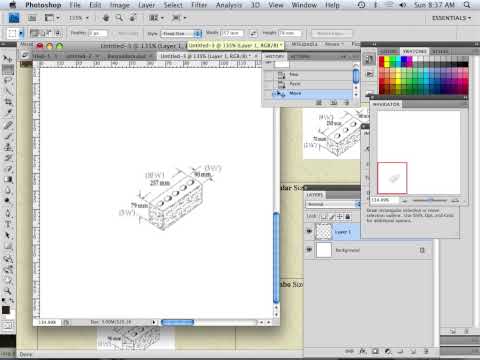Click Wikipedia bookmark in browser behind
This screenshot has width=480, height=360.
click(304, 44)
